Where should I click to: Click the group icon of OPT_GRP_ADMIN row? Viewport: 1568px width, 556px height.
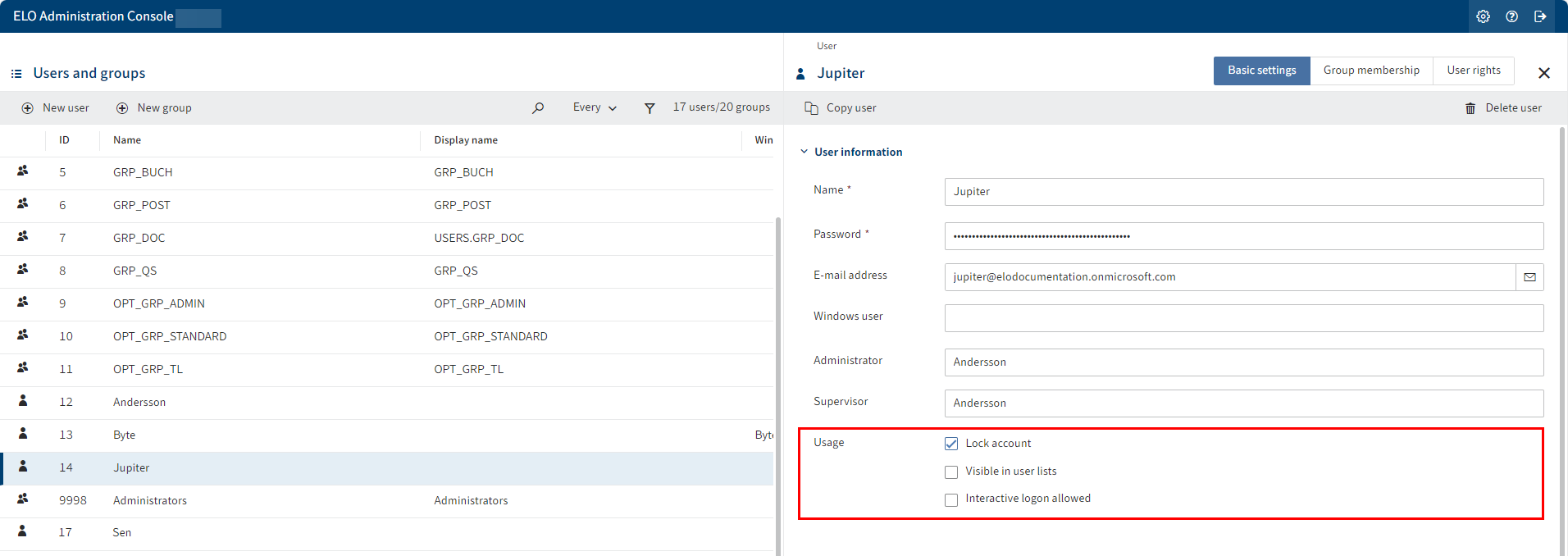[x=23, y=302]
